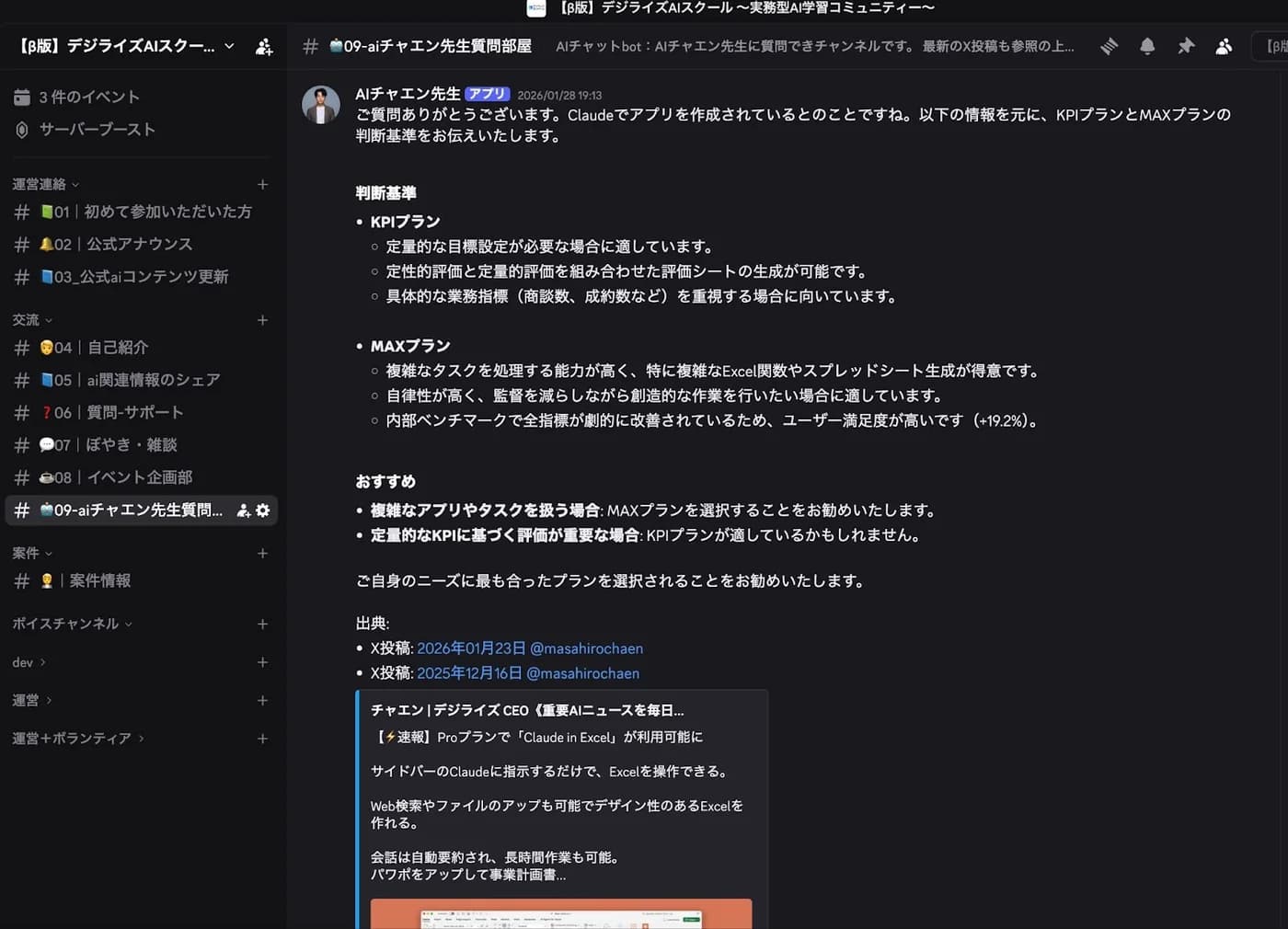Viewport: 1288px width, 929px height.
Task: Open link 2026年01月23日 @masahirochaen
Action: click(x=530, y=648)
